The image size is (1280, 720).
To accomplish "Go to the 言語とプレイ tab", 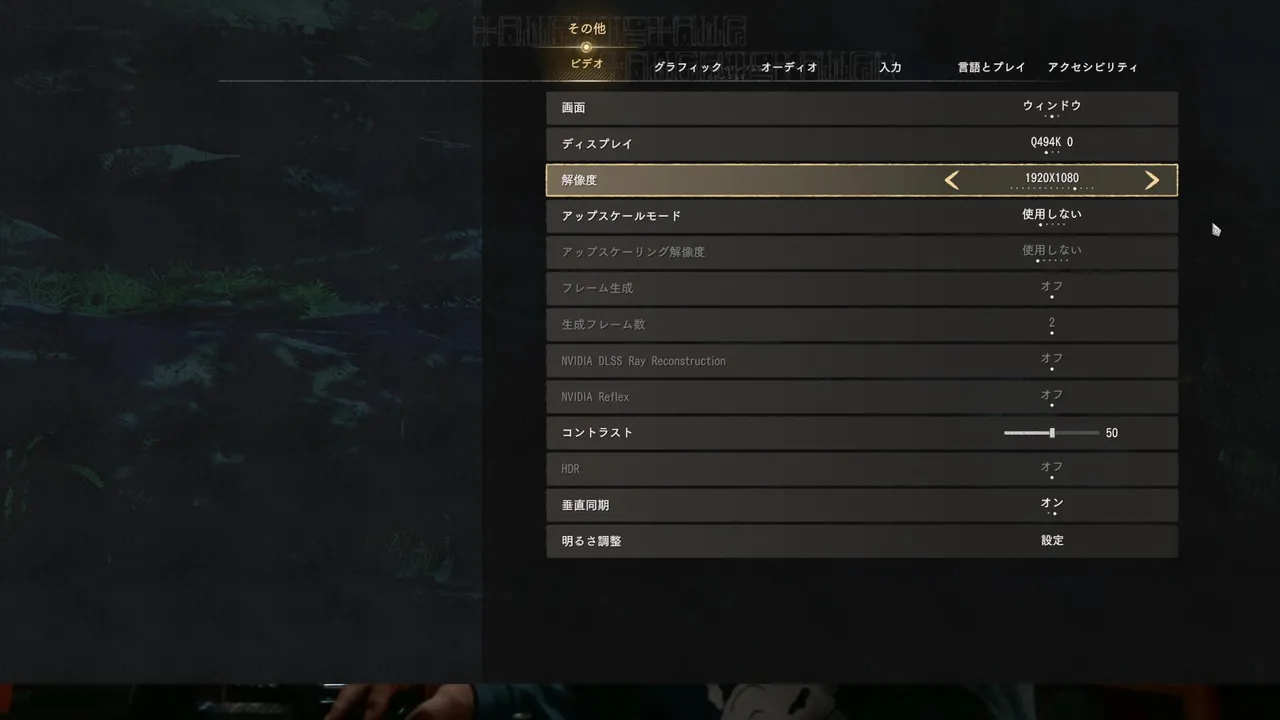I will point(992,67).
